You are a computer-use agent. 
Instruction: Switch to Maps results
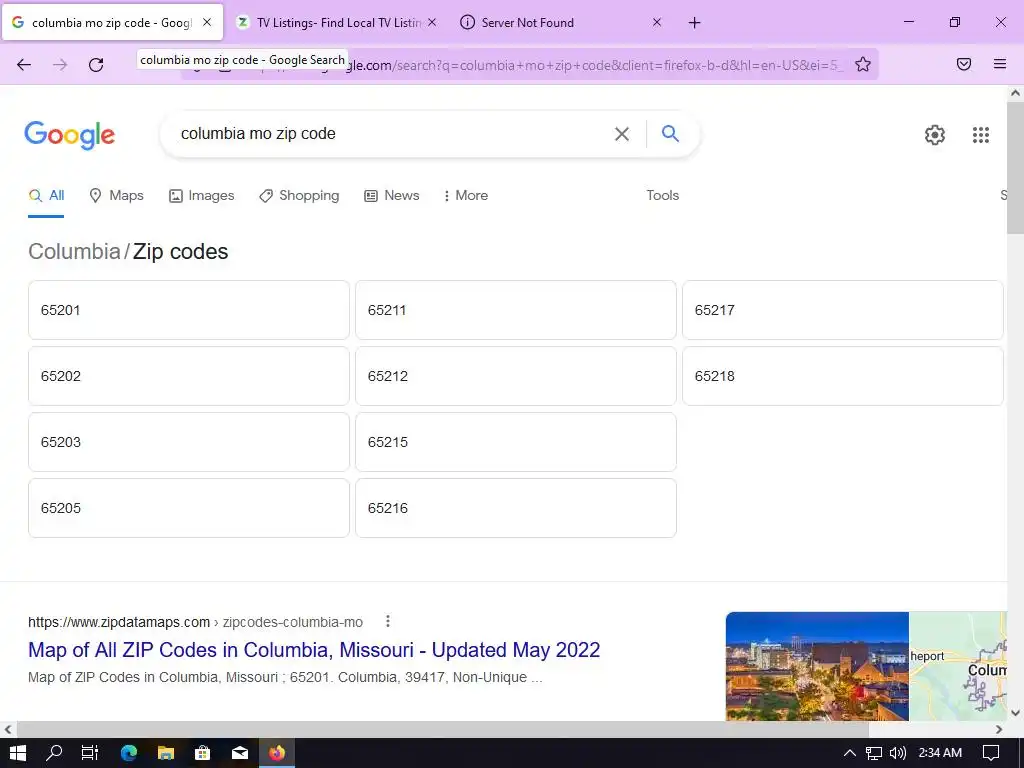(116, 195)
